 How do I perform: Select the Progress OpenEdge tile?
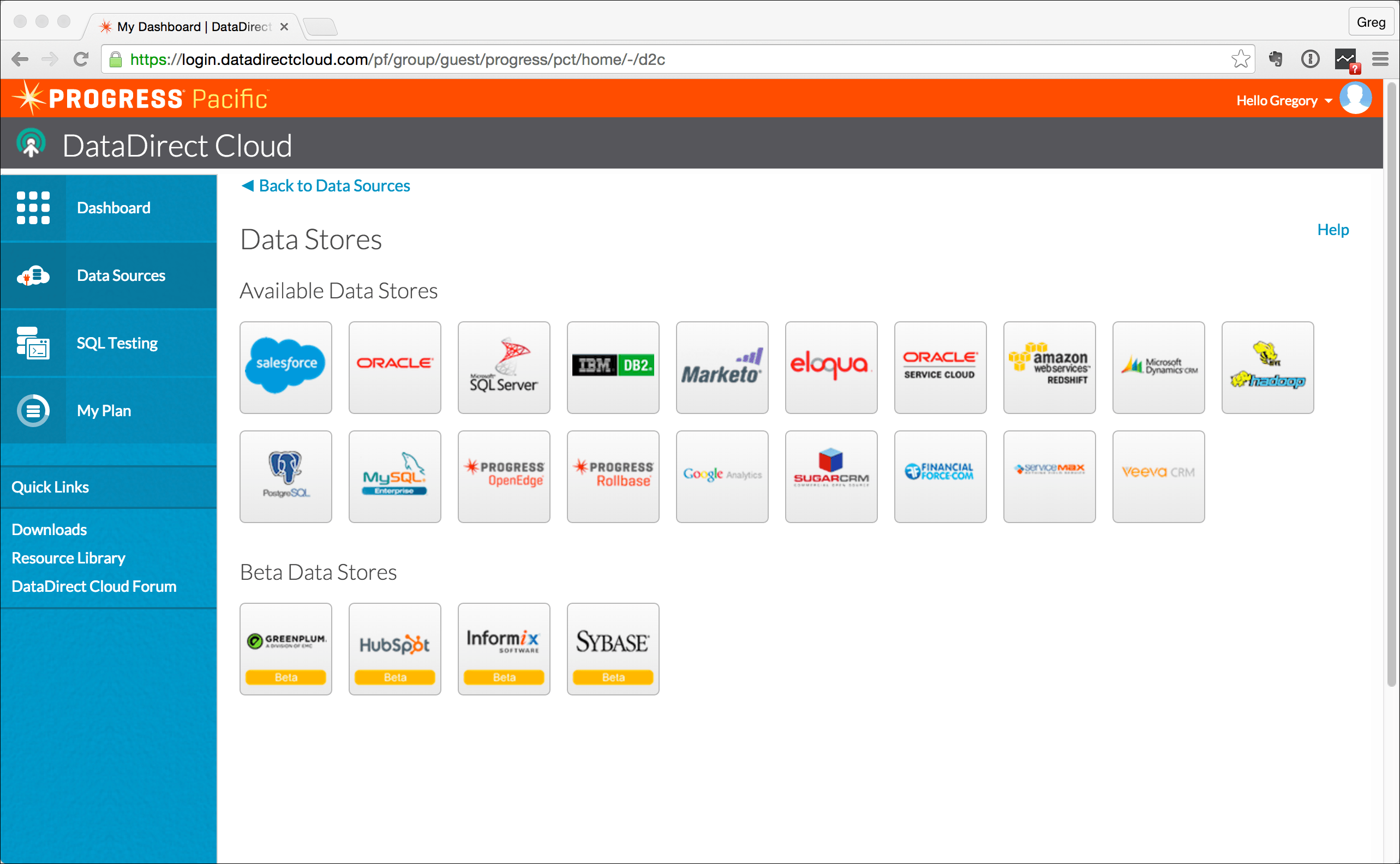tap(504, 477)
